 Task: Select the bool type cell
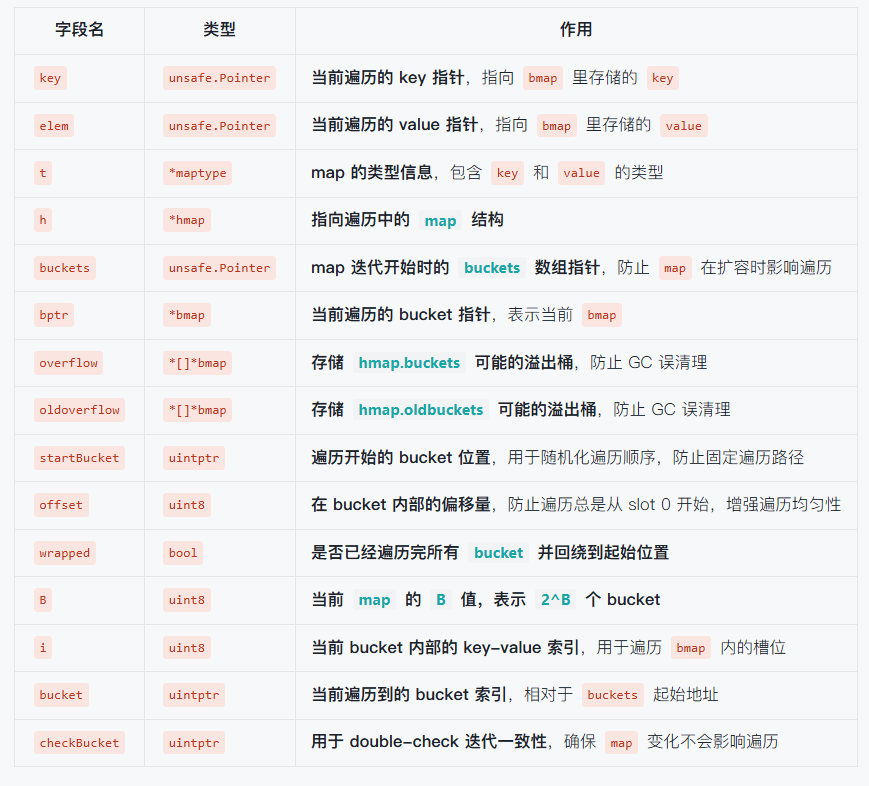[183, 553]
